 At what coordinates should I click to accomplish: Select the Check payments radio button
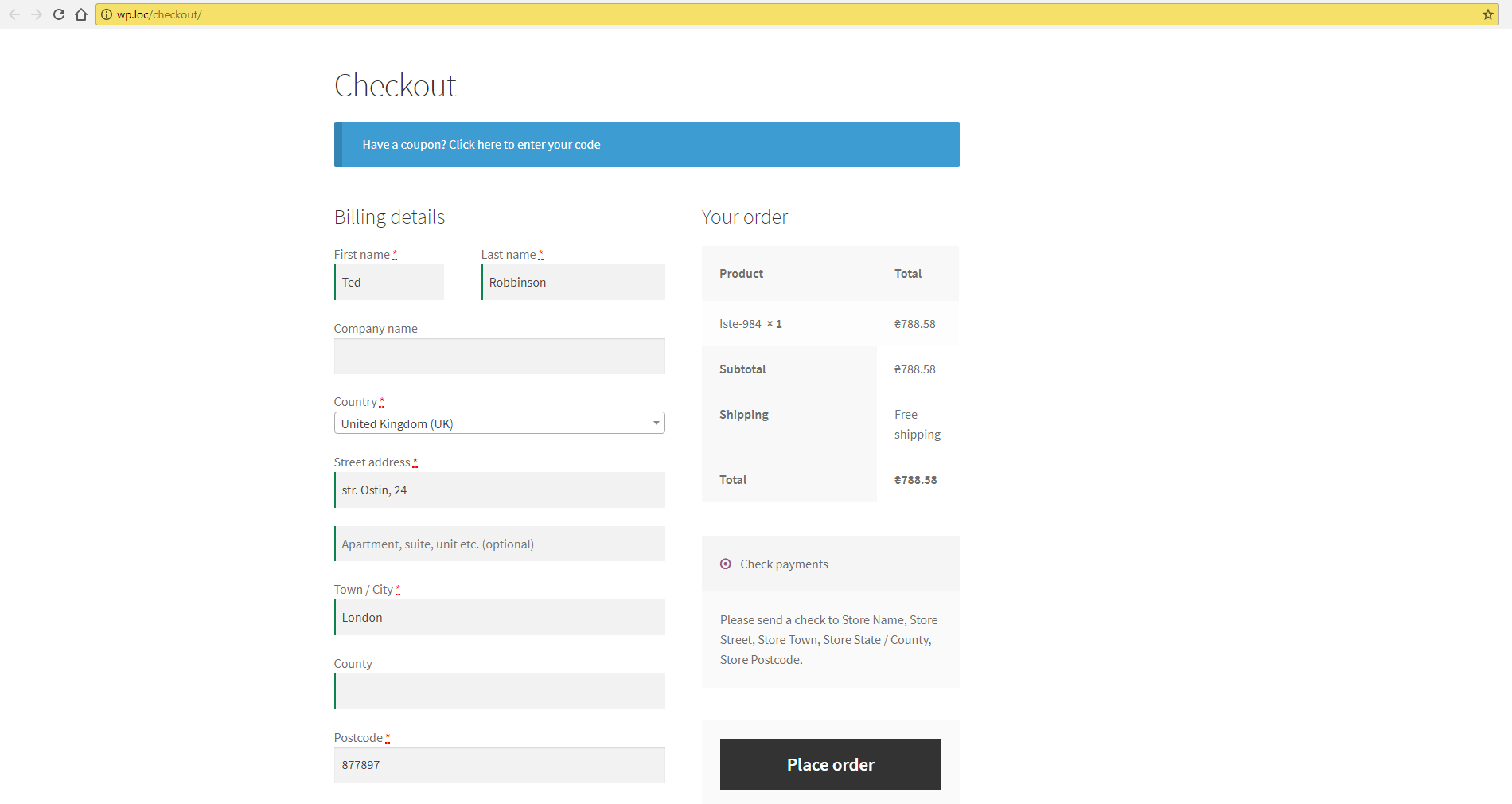pyautogui.click(x=726, y=564)
